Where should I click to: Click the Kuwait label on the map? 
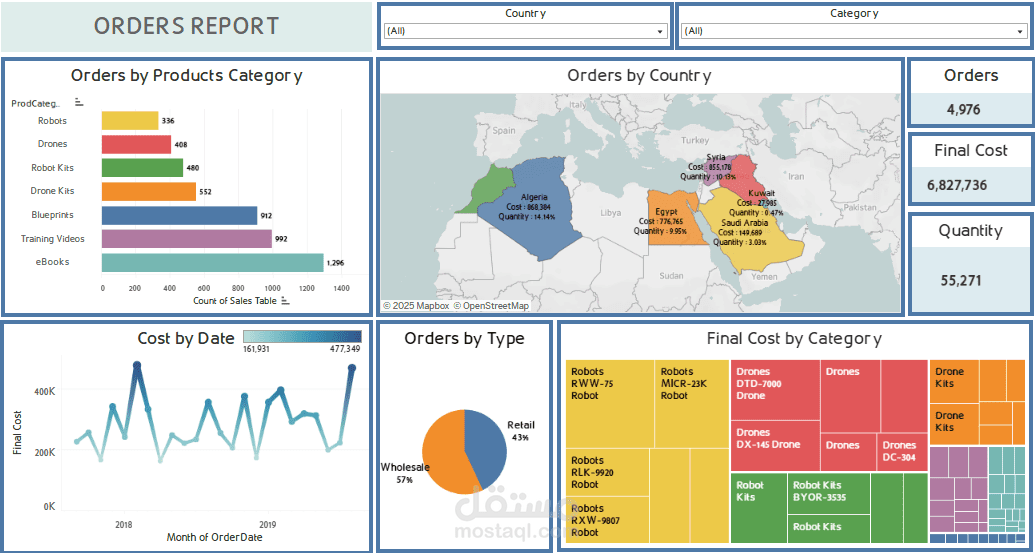(760, 194)
